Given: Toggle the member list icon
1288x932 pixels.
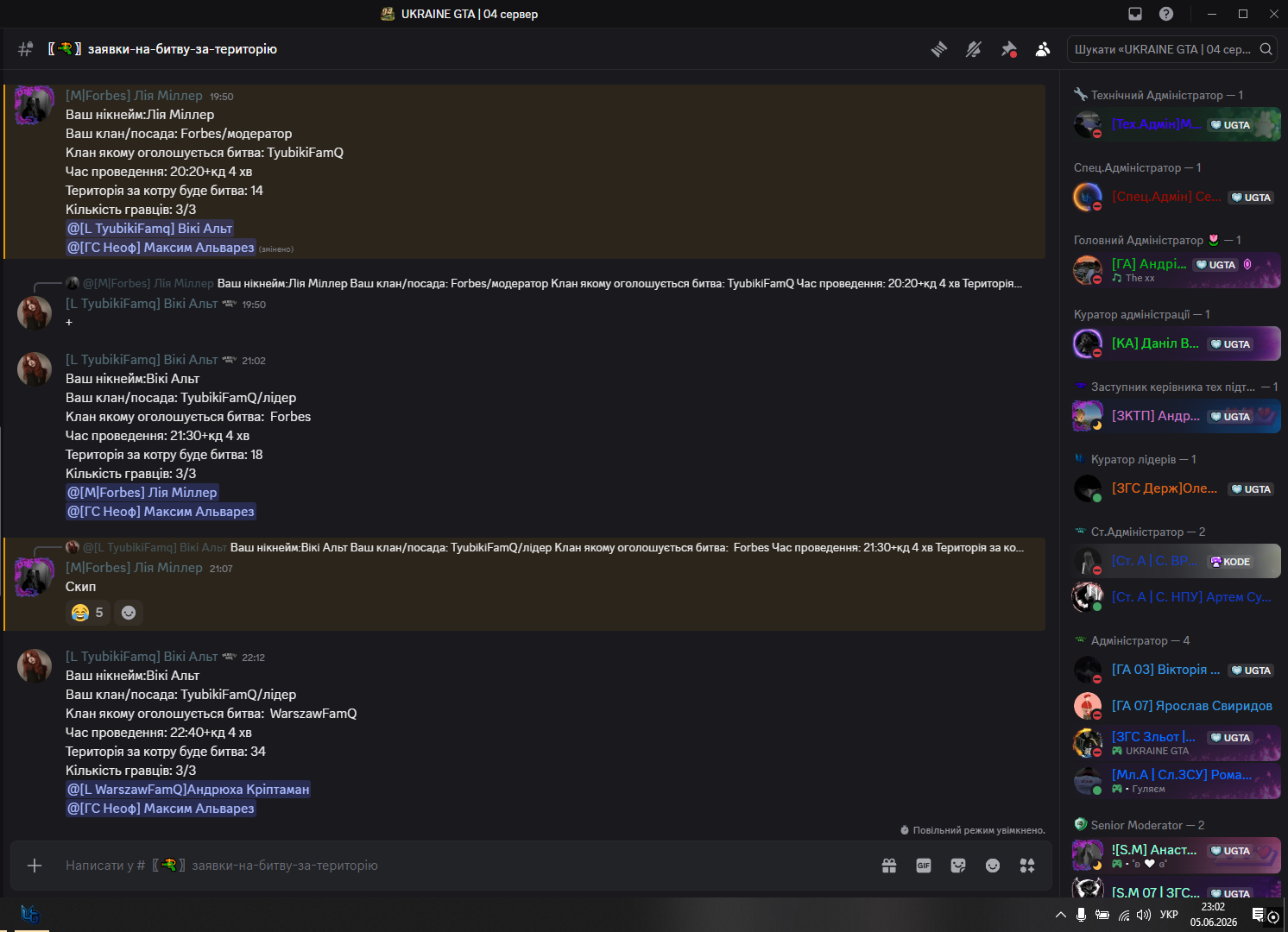Looking at the screenshot, I should [x=1043, y=49].
